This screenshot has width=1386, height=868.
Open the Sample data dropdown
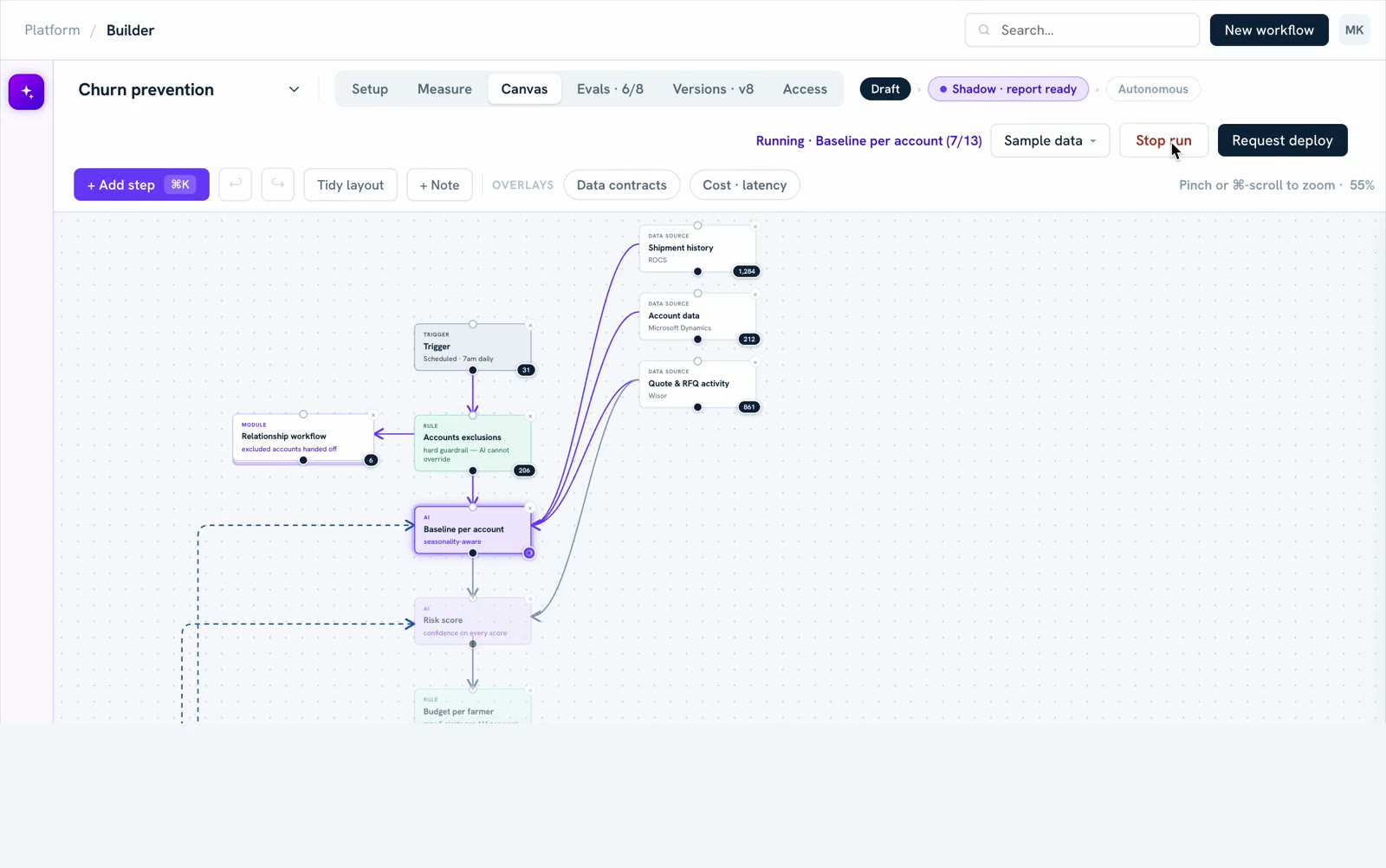click(x=1050, y=140)
